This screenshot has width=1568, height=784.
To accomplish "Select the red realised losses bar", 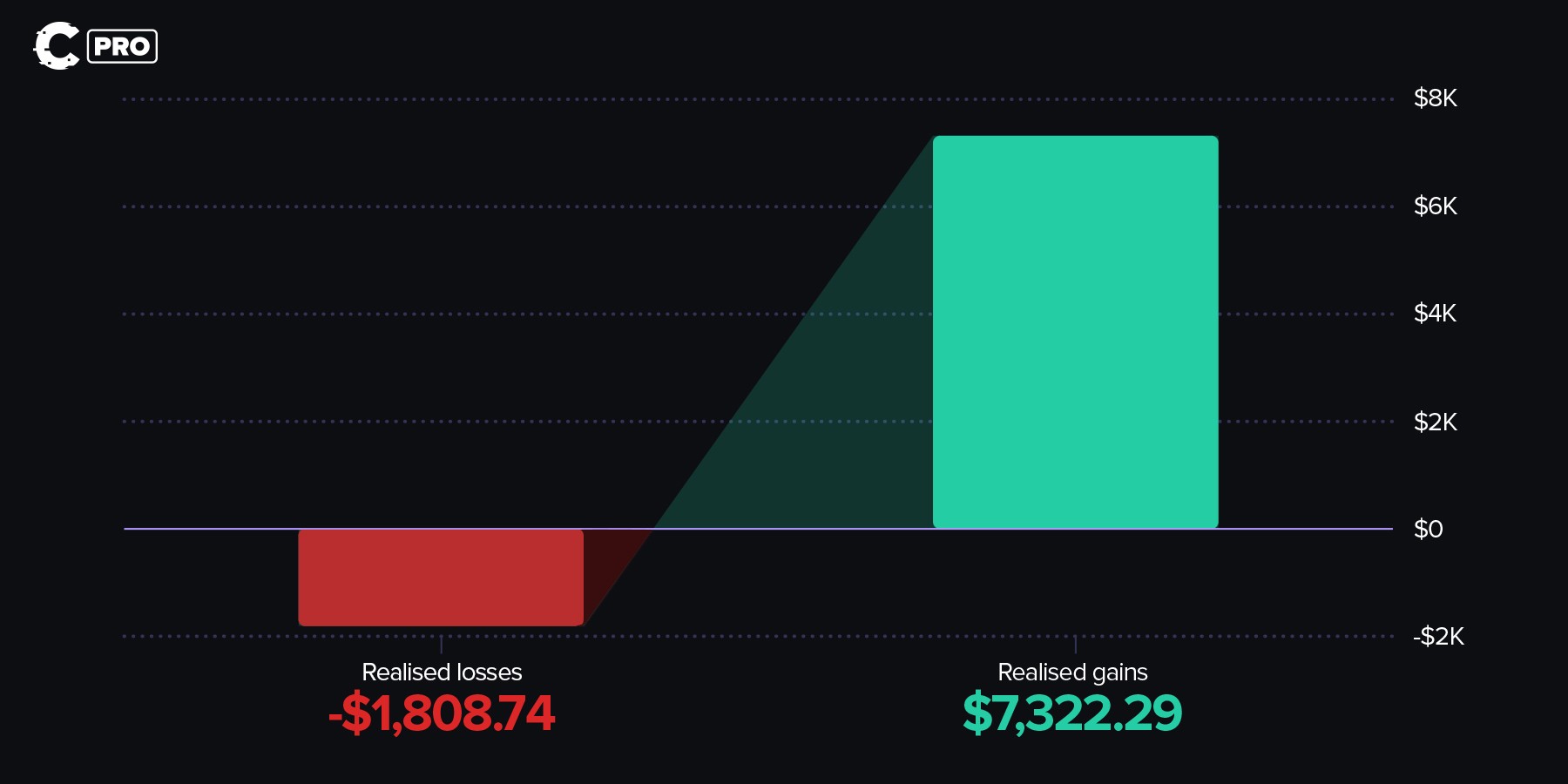I will (x=441, y=577).
